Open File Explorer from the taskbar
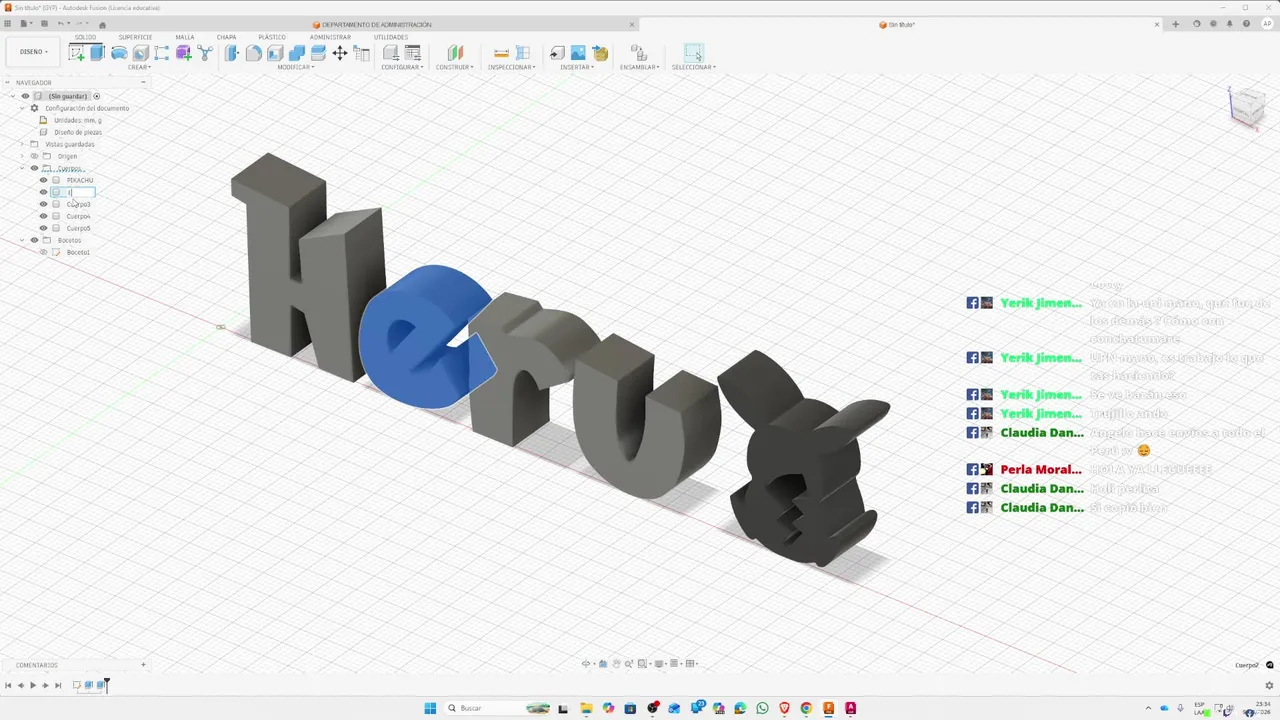Screen dimensions: 1280x720 (x=586, y=708)
